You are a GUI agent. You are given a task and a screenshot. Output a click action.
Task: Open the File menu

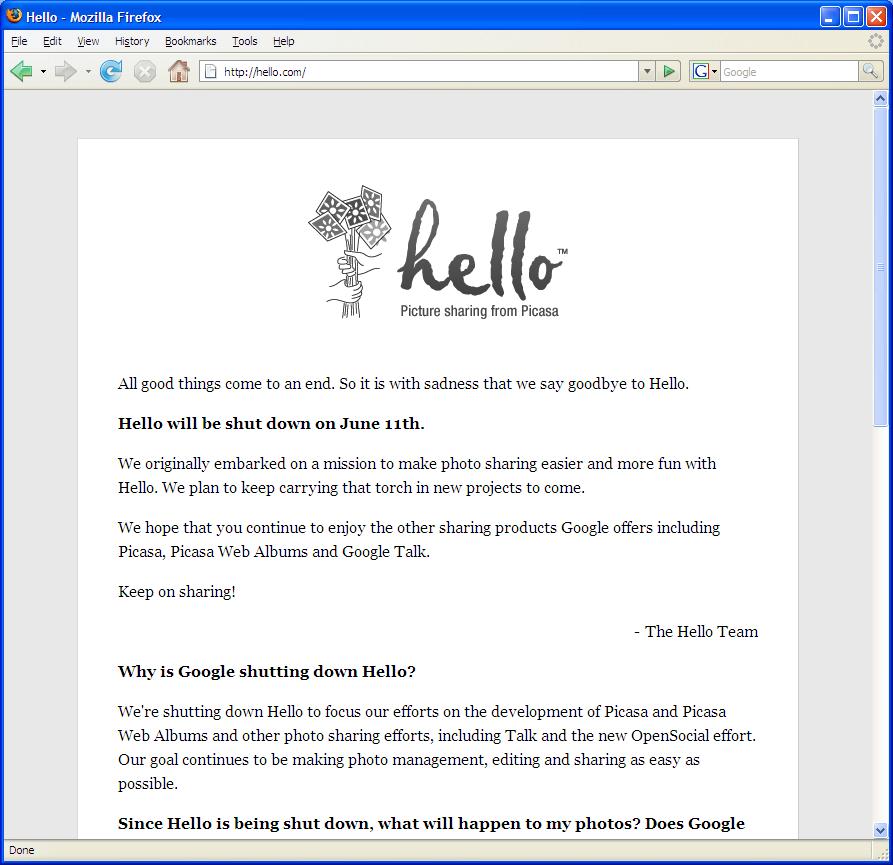(x=19, y=41)
